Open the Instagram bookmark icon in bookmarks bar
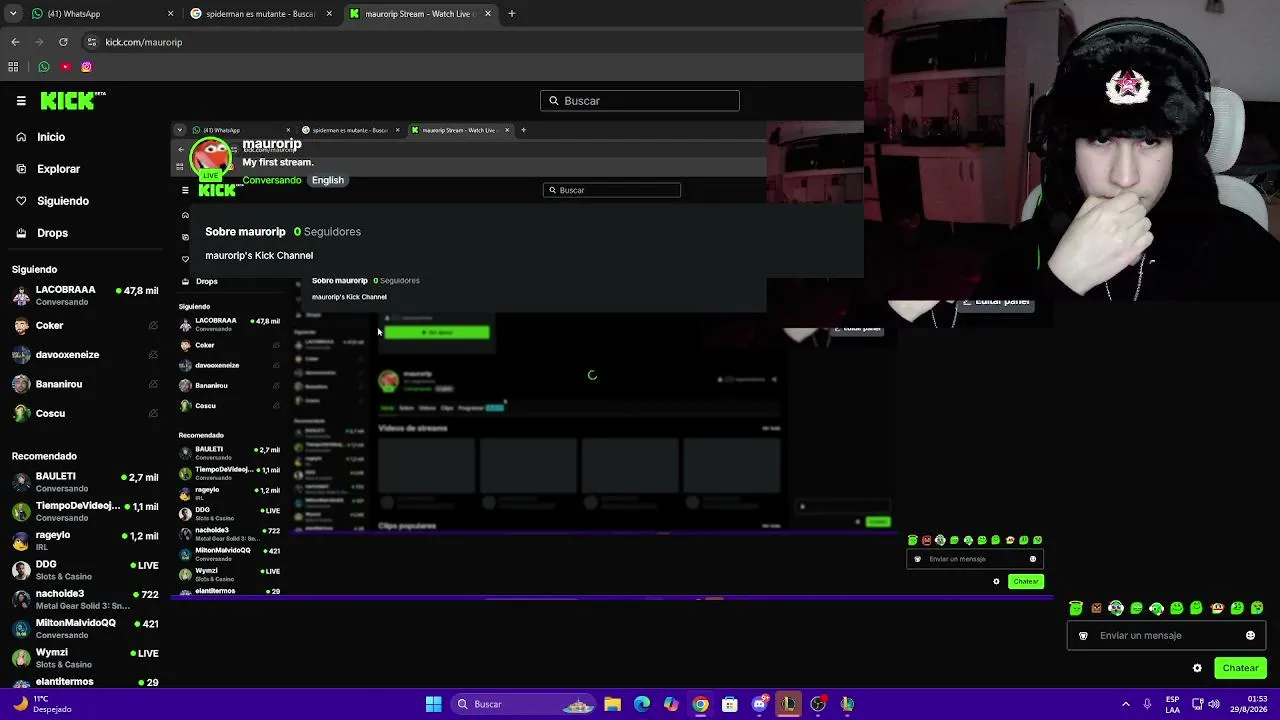The height and width of the screenshot is (720, 1280). click(x=86, y=67)
